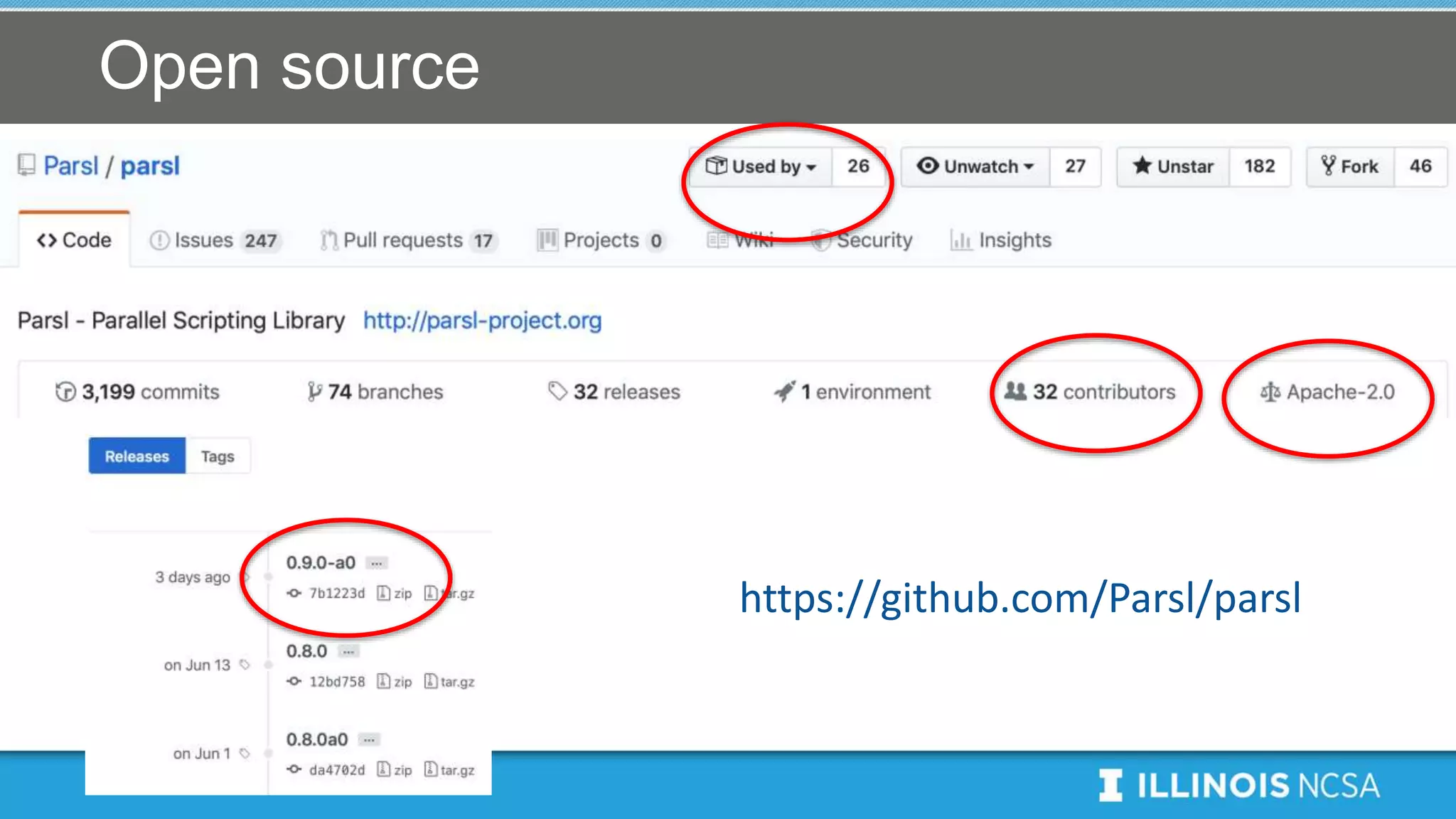1456x819 pixels.
Task: Click the Code tab angle-brackets icon
Action: click(x=47, y=240)
